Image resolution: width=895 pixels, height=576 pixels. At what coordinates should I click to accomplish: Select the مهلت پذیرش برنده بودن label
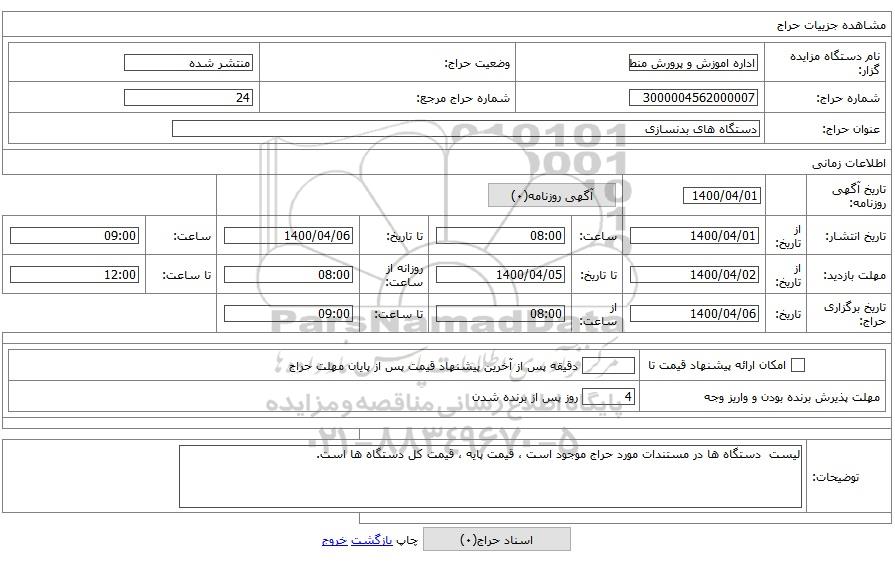[792, 397]
